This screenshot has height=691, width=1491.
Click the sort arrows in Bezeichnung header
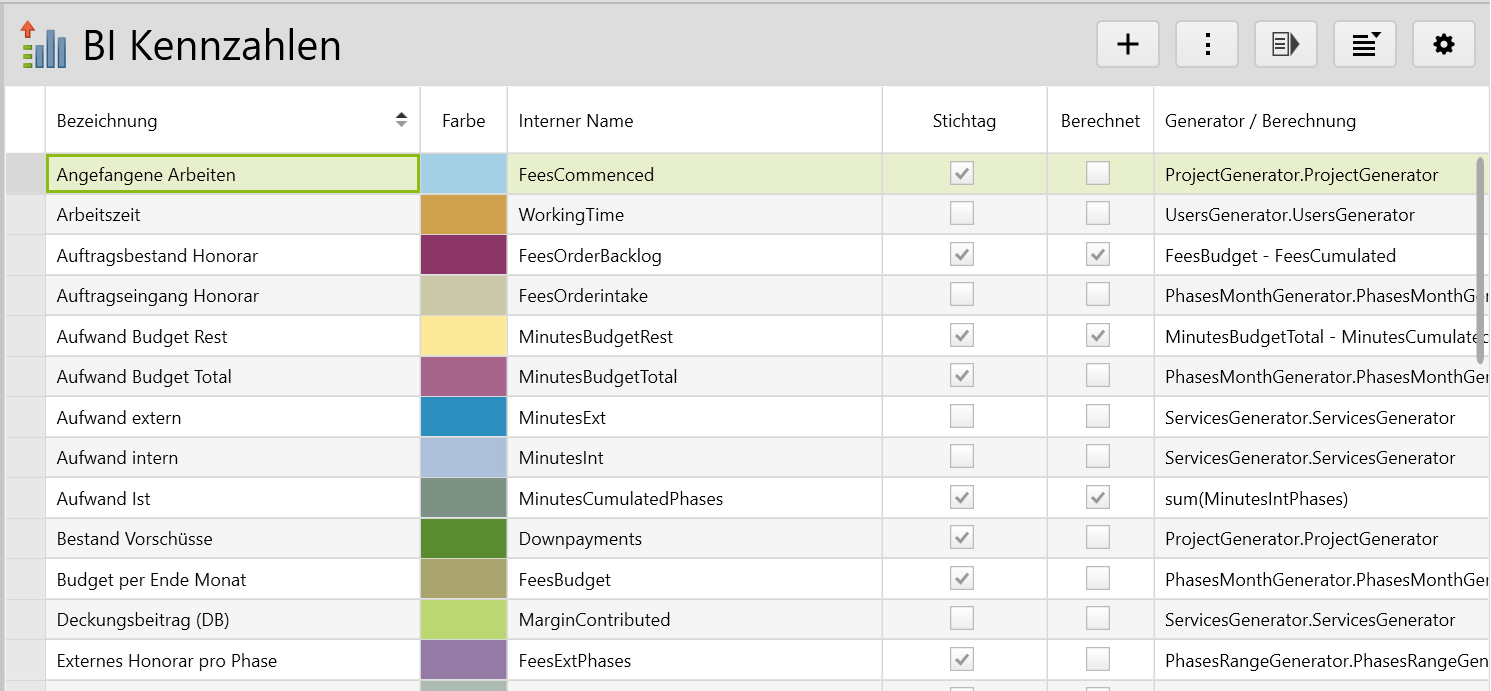point(401,120)
